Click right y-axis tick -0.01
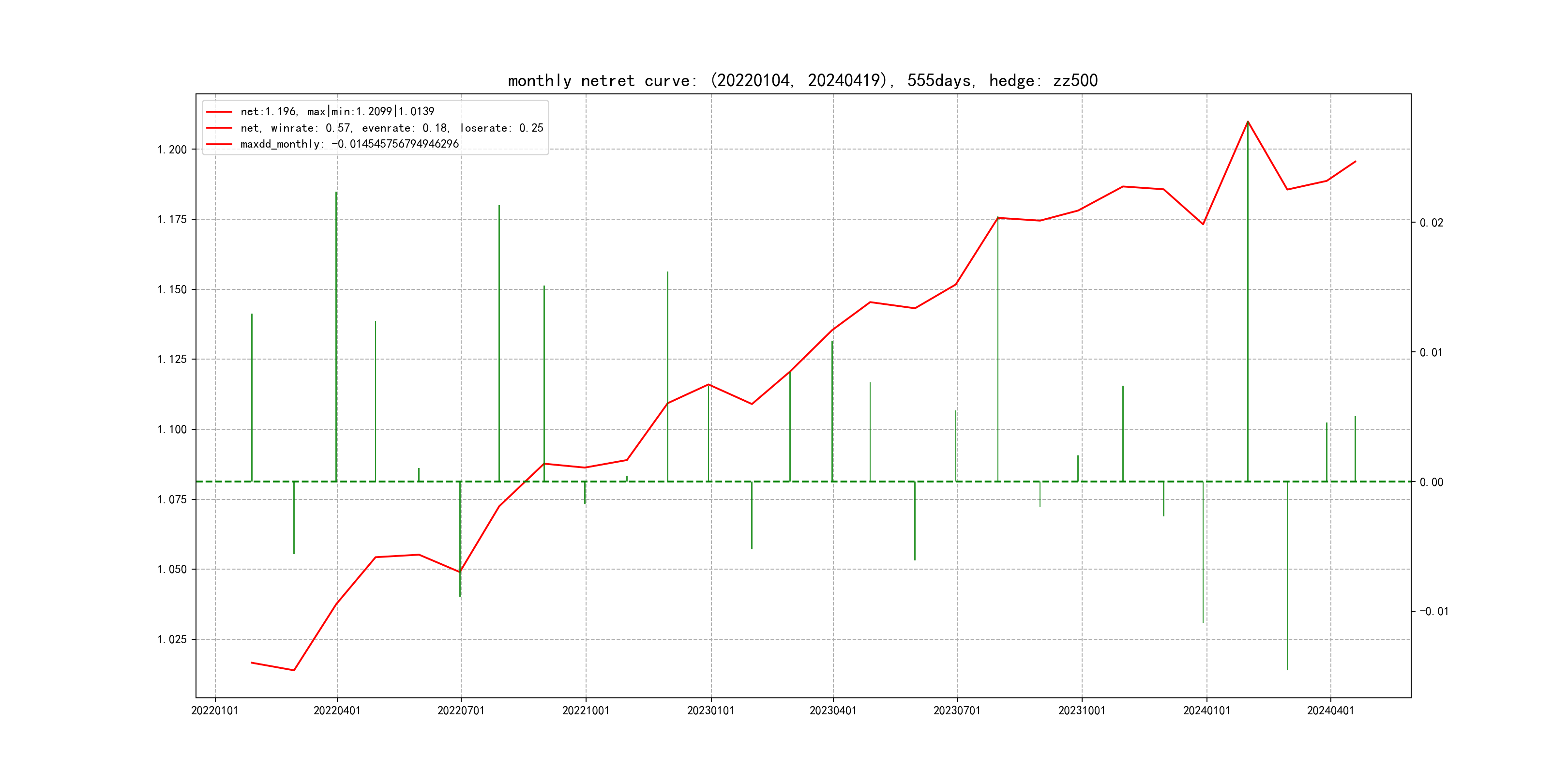Image resolution: width=1568 pixels, height=784 pixels. [1433, 612]
